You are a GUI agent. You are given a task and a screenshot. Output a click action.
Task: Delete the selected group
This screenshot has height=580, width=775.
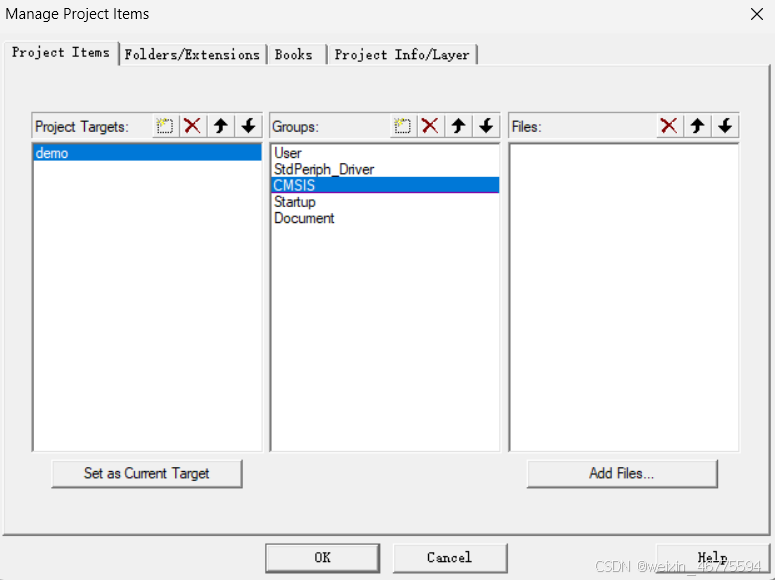(430, 126)
